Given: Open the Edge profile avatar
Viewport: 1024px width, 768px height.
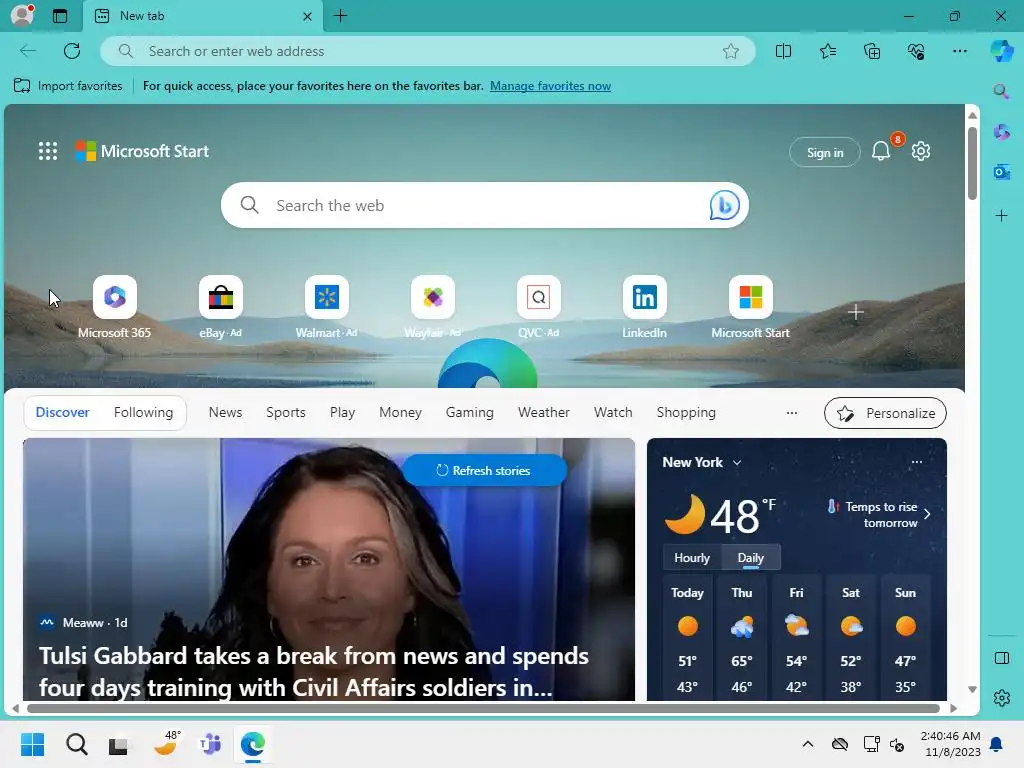Looking at the screenshot, I should 22,15.
